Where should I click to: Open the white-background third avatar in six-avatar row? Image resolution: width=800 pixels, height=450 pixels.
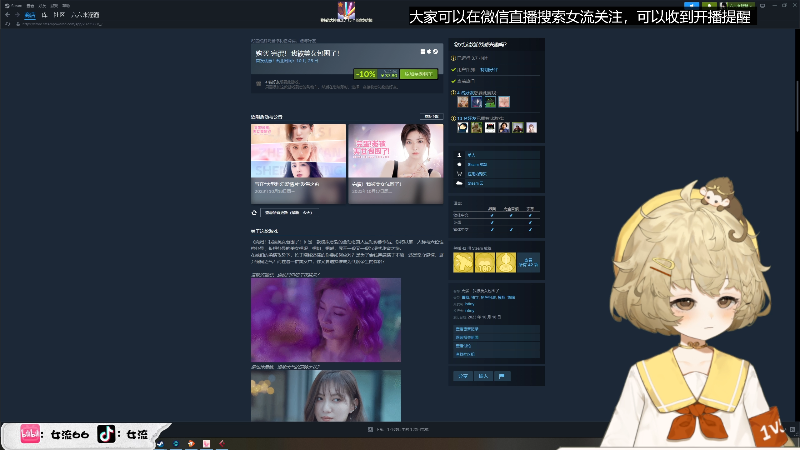tap(490, 128)
